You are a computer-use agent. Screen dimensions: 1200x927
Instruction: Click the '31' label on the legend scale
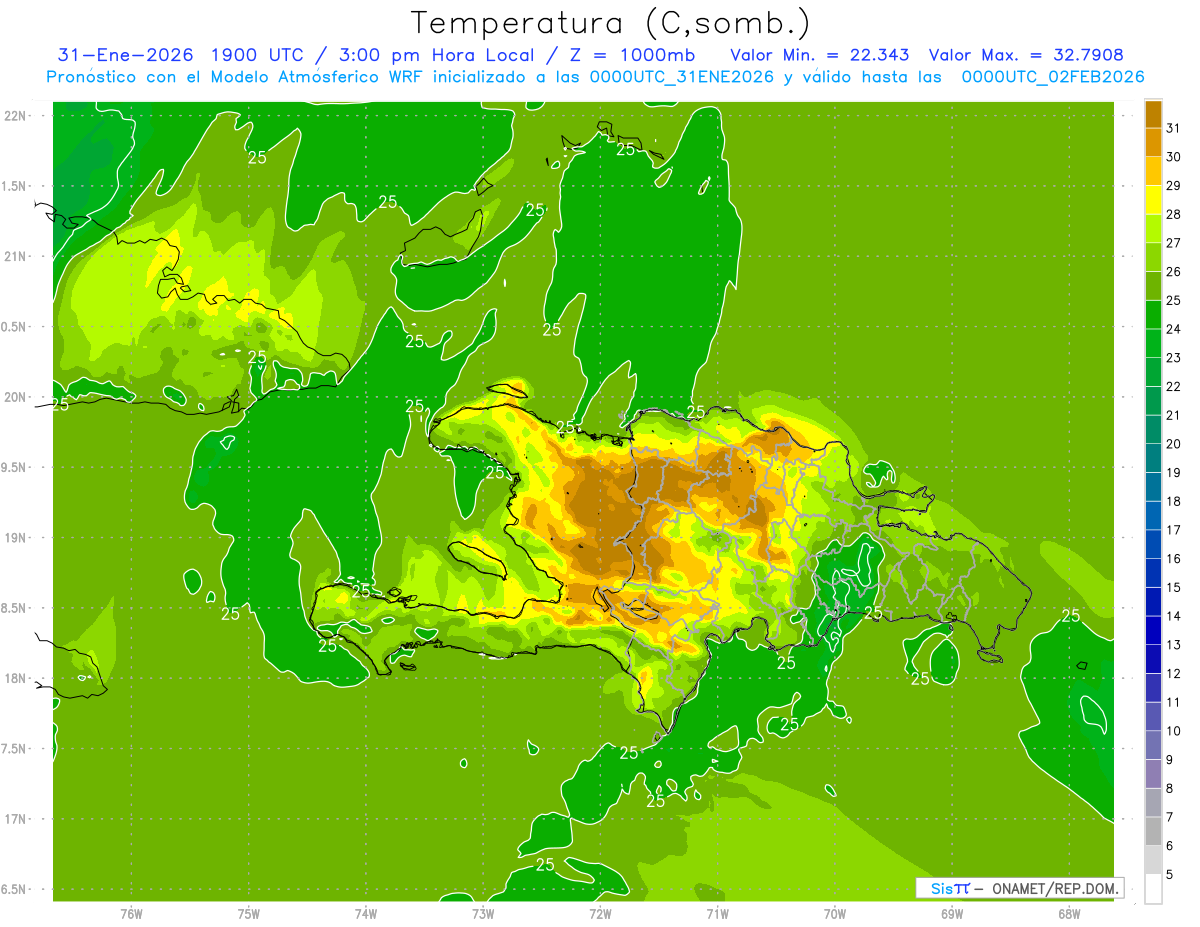(1174, 128)
